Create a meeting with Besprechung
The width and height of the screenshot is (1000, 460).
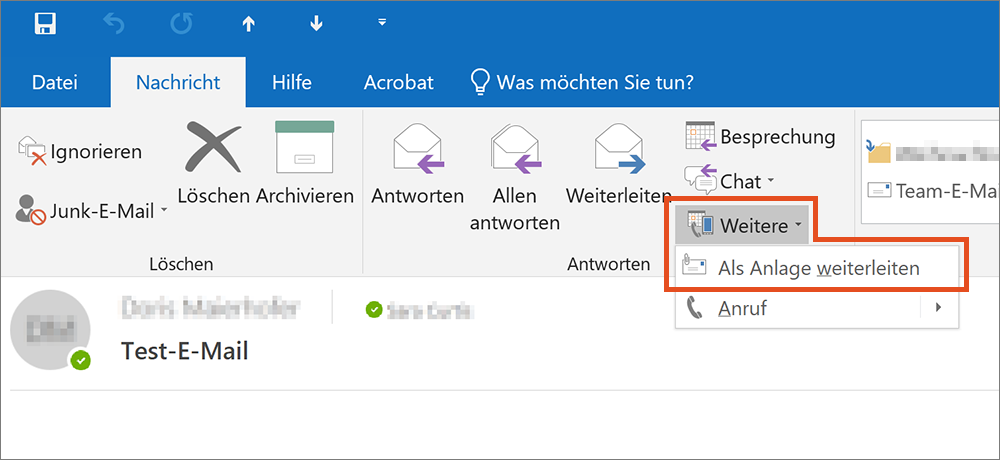(760, 137)
